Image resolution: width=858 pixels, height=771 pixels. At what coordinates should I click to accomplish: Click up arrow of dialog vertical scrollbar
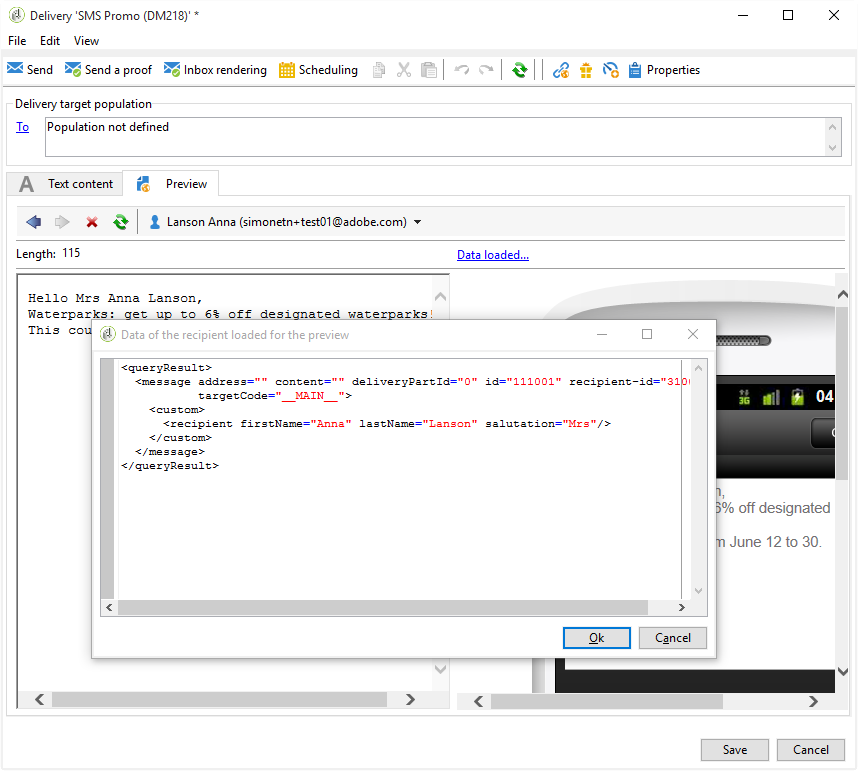coord(698,368)
